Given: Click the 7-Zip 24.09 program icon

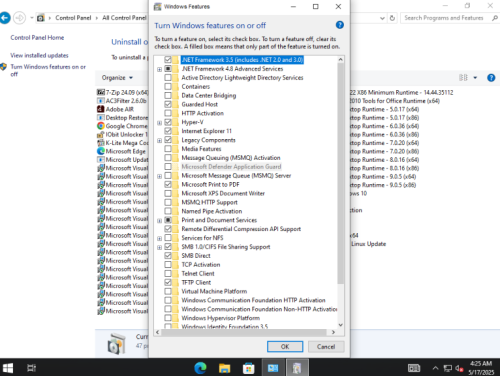Looking at the screenshot, I should pyautogui.click(x=100, y=92).
